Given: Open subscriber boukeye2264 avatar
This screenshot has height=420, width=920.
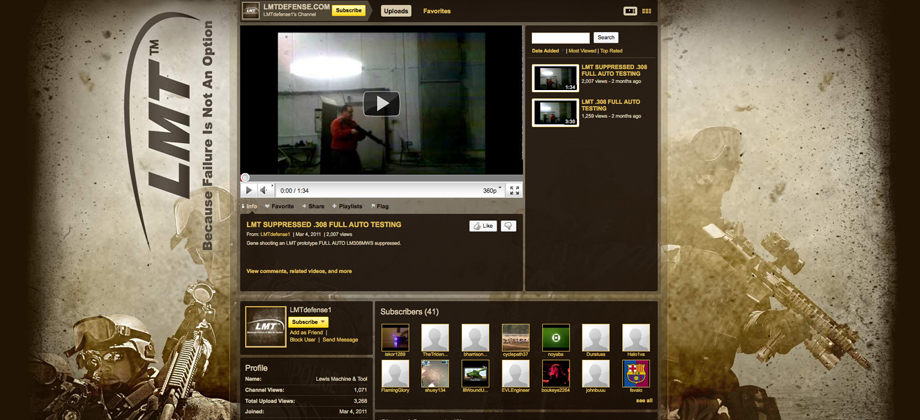Looking at the screenshot, I should click(x=556, y=374).
